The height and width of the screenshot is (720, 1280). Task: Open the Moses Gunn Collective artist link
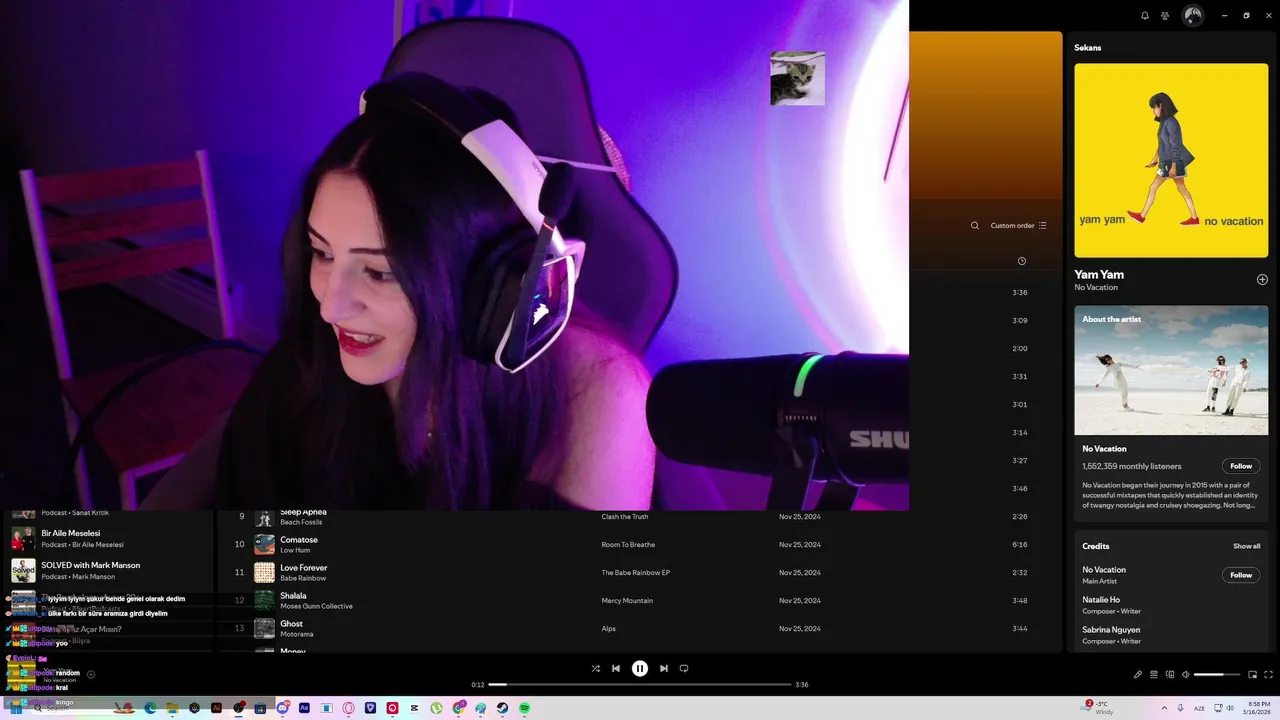(316, 606)
